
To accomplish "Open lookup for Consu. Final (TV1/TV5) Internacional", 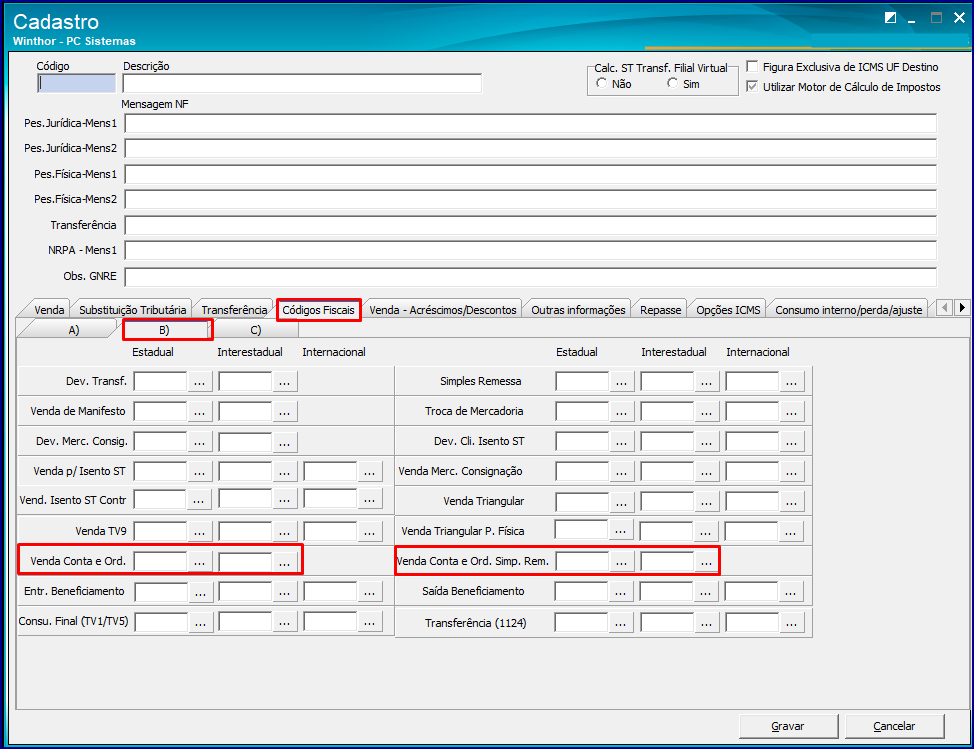I will [370, 622].
